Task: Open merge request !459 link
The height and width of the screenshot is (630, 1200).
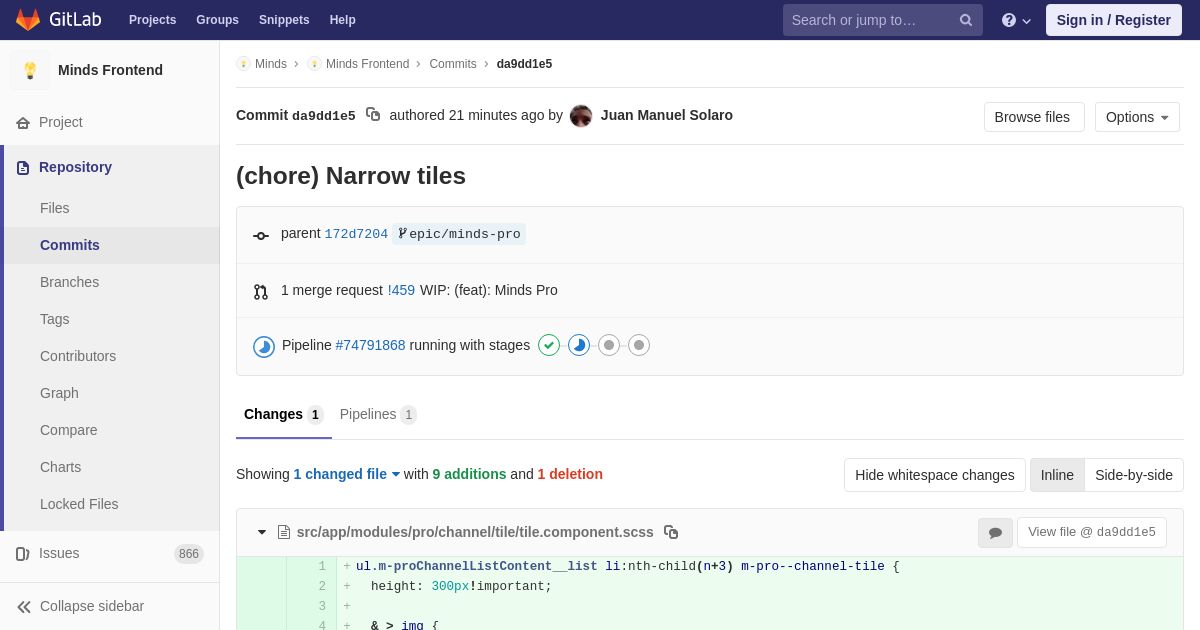Action: 401,290
